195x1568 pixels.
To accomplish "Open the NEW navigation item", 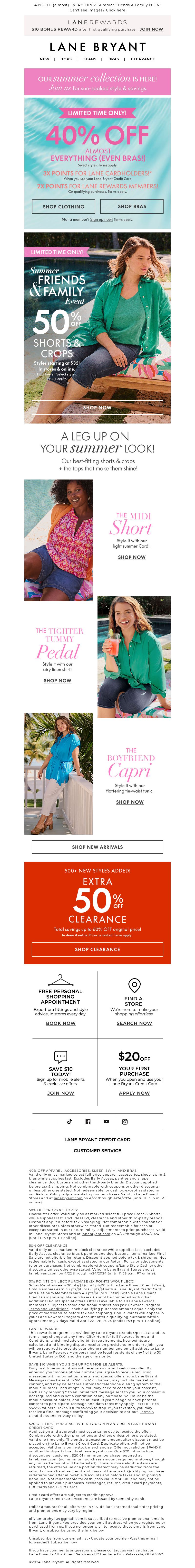I will tap(44, 60).
